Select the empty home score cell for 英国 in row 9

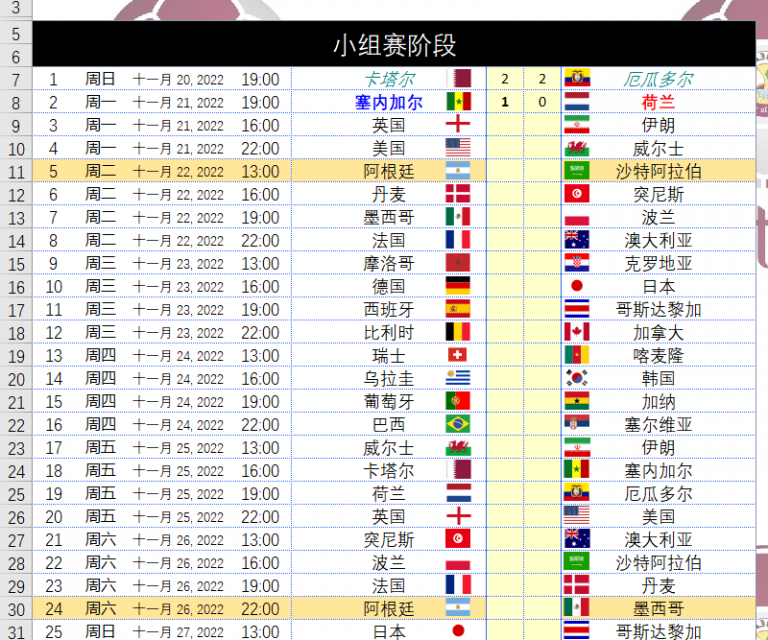505,125
